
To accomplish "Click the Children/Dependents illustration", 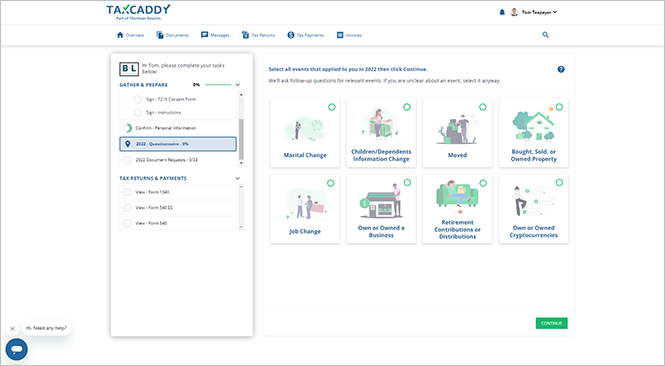I will coord(380,124).
